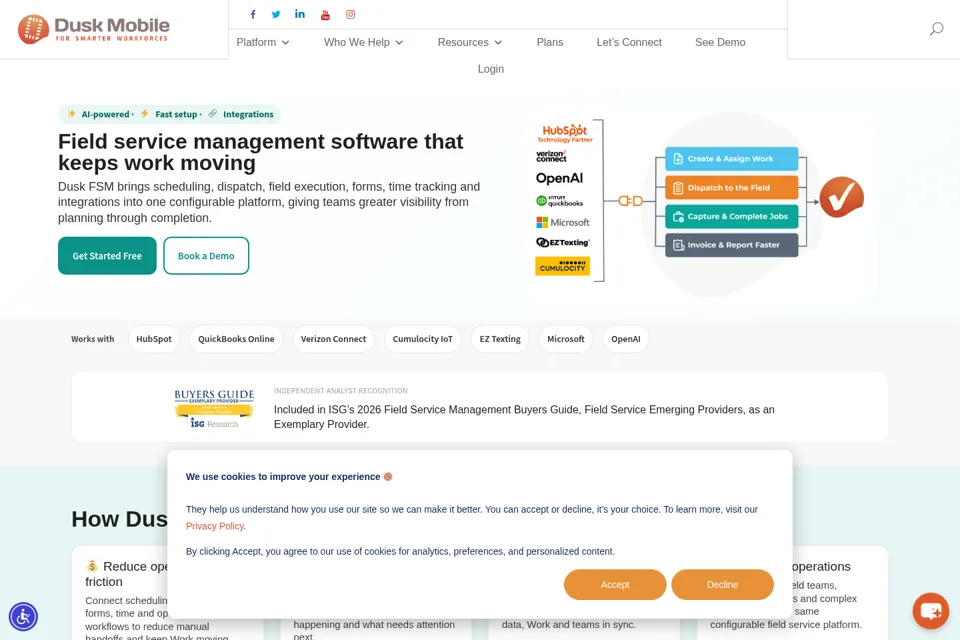Screen dimensions: 960x640
Task: Select the HubSpot pill
Action: click(154, 339)
